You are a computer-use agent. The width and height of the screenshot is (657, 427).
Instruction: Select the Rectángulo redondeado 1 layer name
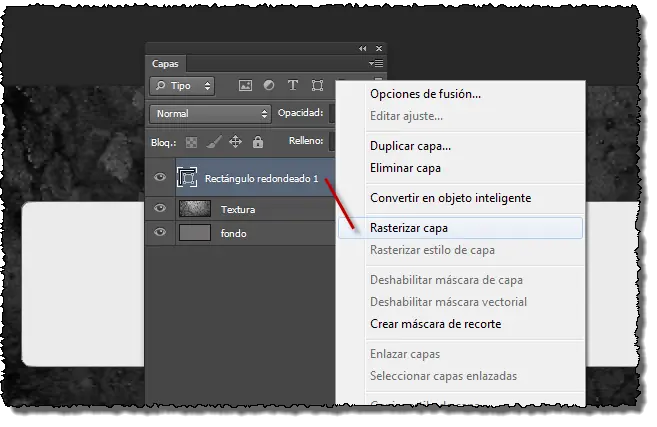[261, 179]
